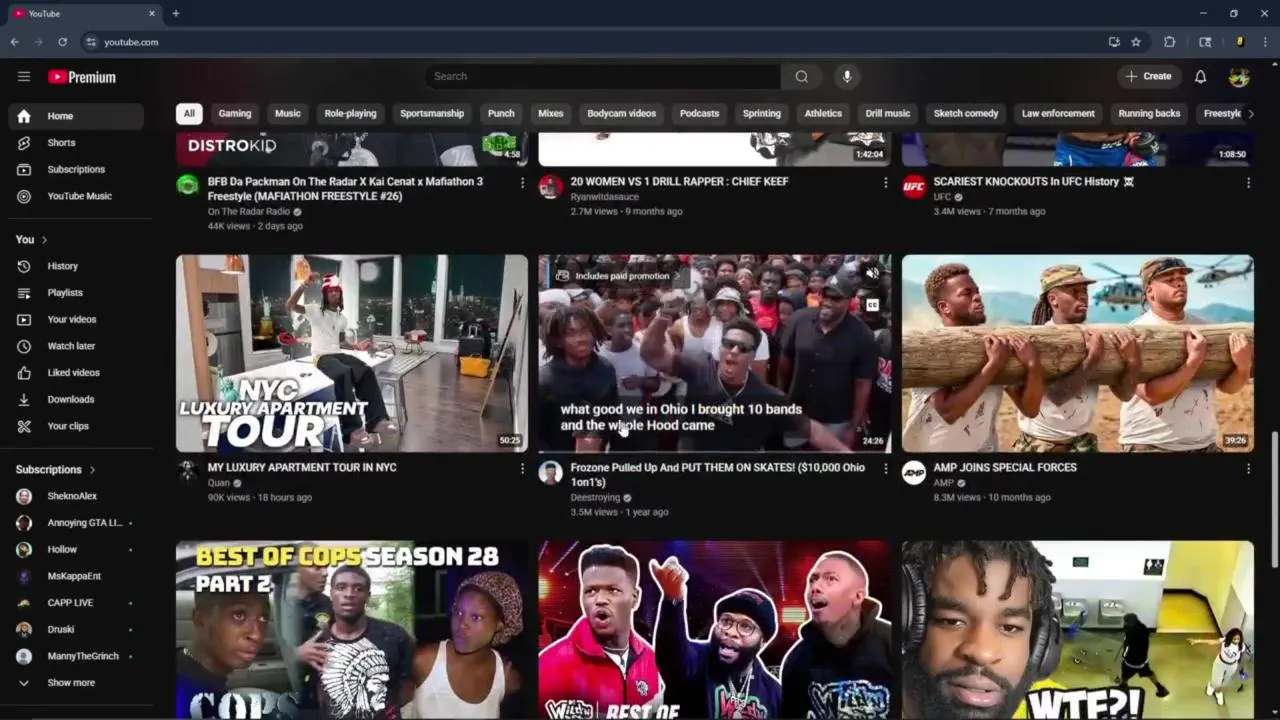This screenshot has height=720, width=1280.
Task: Select the Sketch comedy filter chip
Action: 966,113
